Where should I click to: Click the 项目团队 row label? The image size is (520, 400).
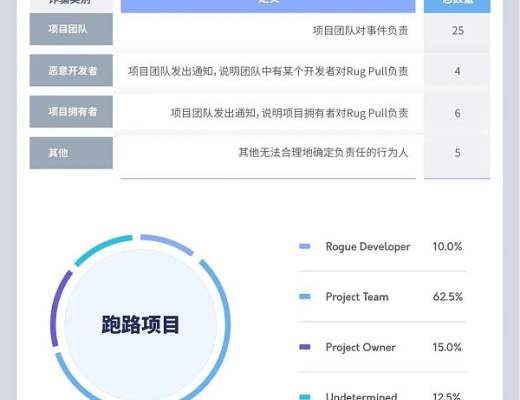(x=71, y=29)
